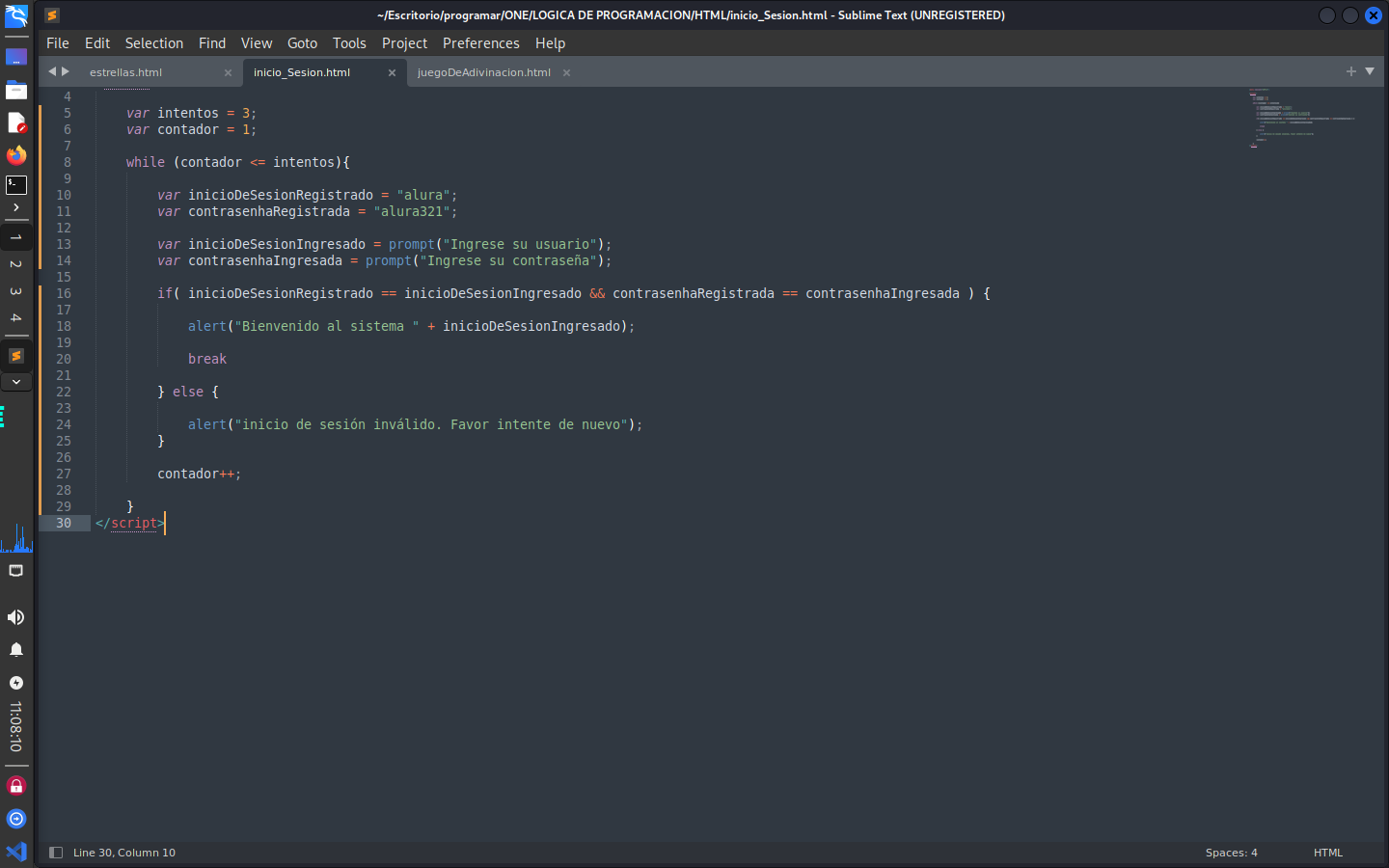Switch to workspace 2

(x=16, y=264)
